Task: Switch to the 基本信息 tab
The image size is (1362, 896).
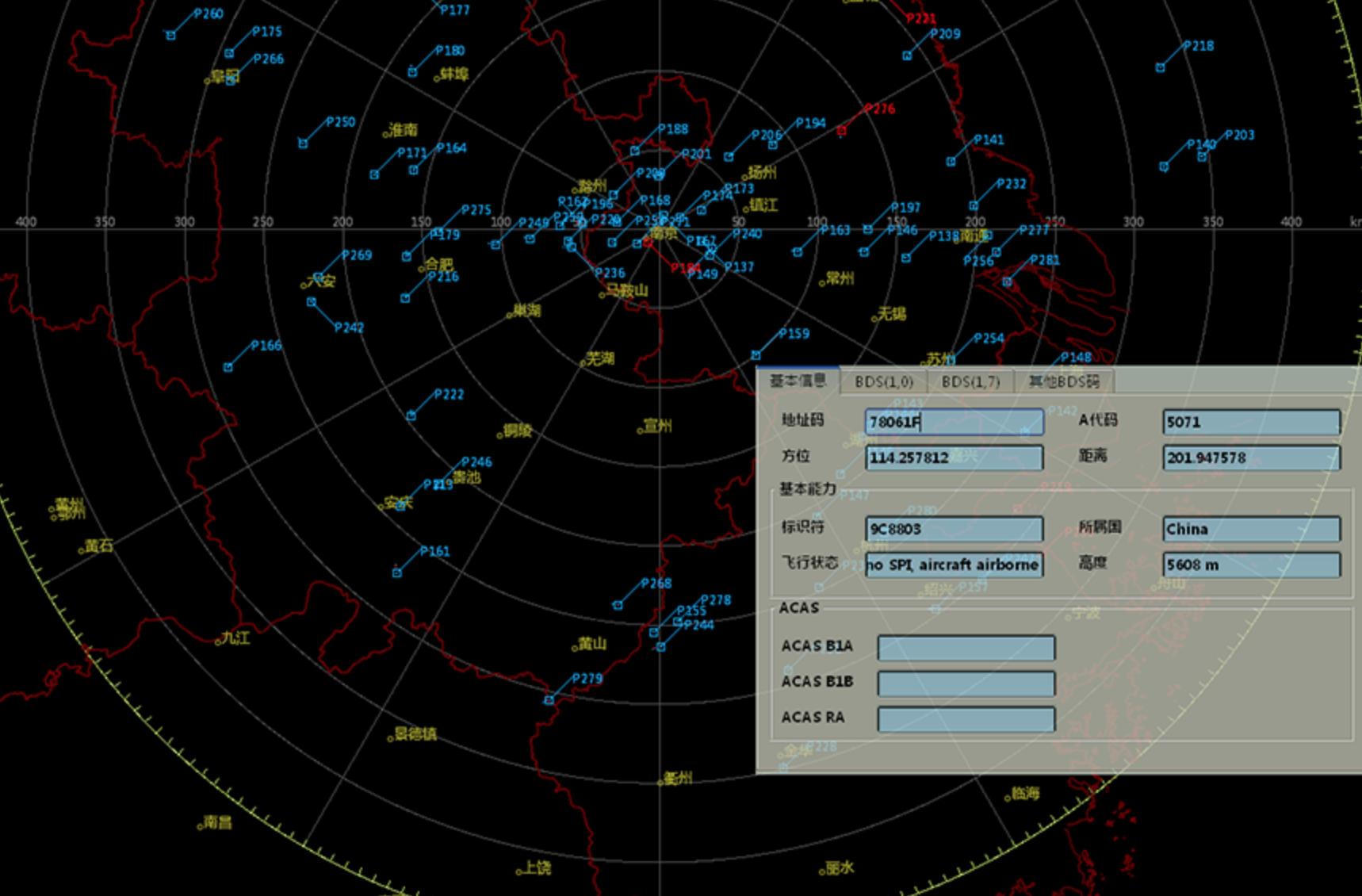Action: (x=798, y=381)
